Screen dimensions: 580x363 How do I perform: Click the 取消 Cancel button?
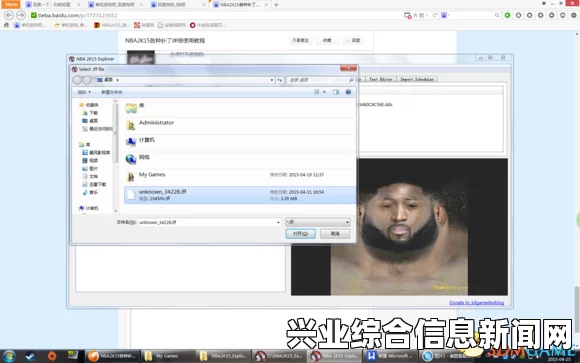point(335,234)
